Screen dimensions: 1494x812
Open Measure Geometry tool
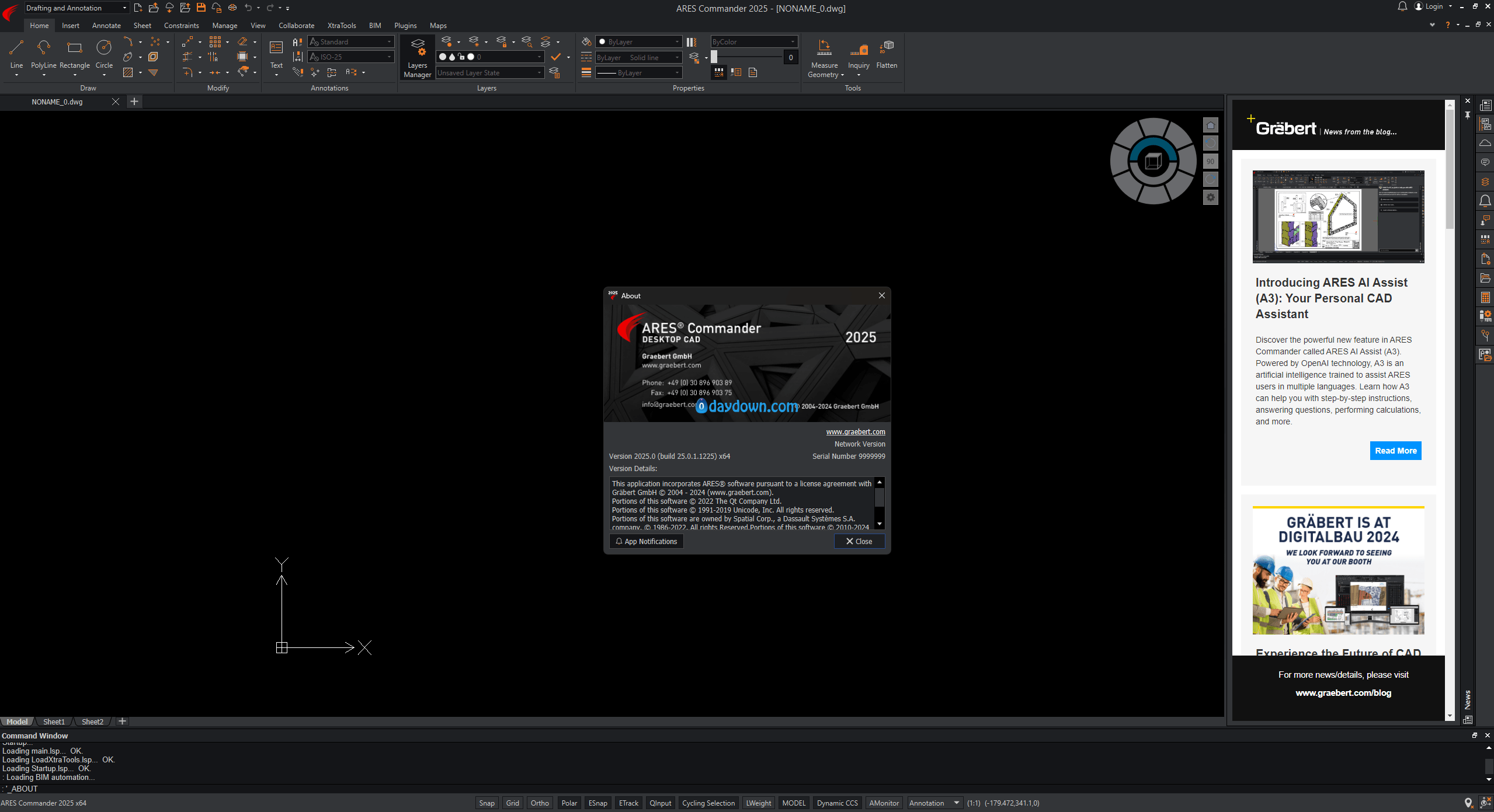[x=825, y=58]
